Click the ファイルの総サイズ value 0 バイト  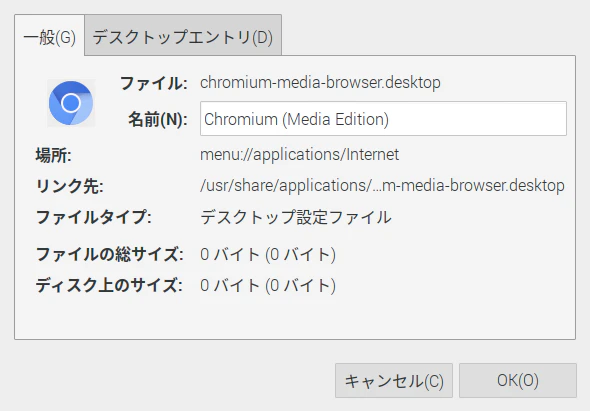268,254
